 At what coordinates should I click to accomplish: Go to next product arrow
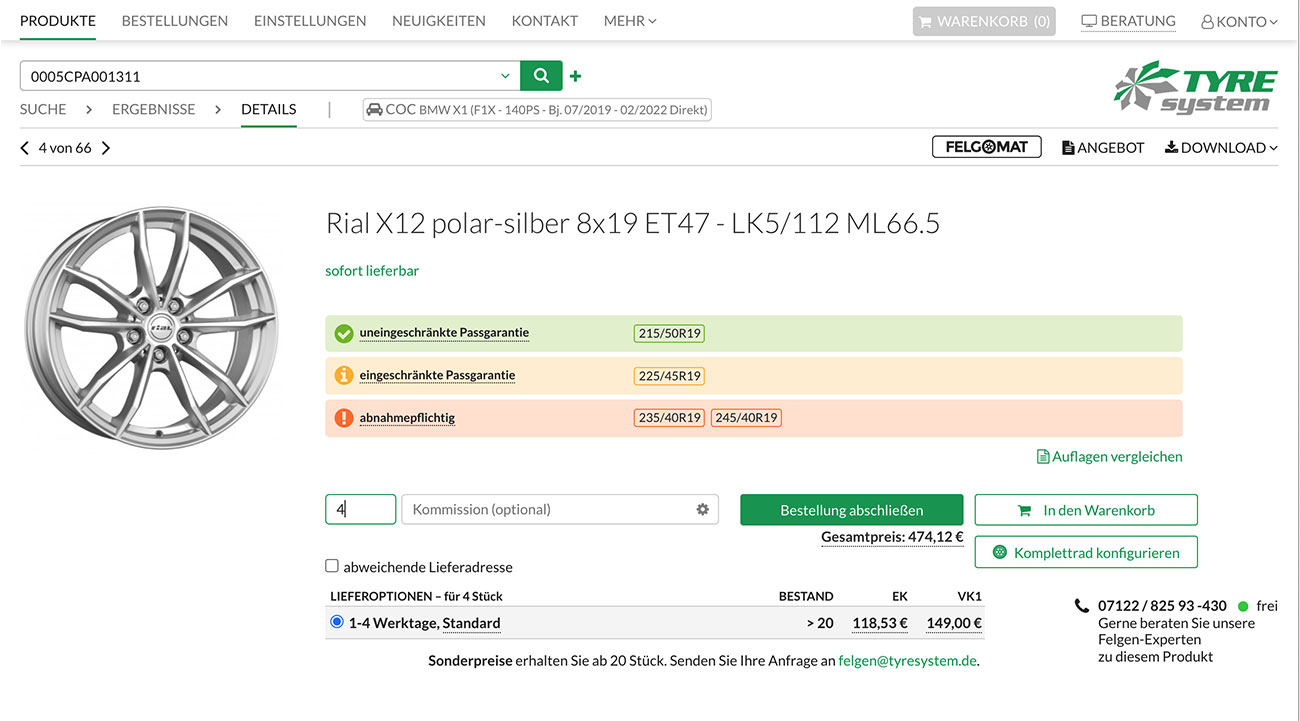point(106,148)
